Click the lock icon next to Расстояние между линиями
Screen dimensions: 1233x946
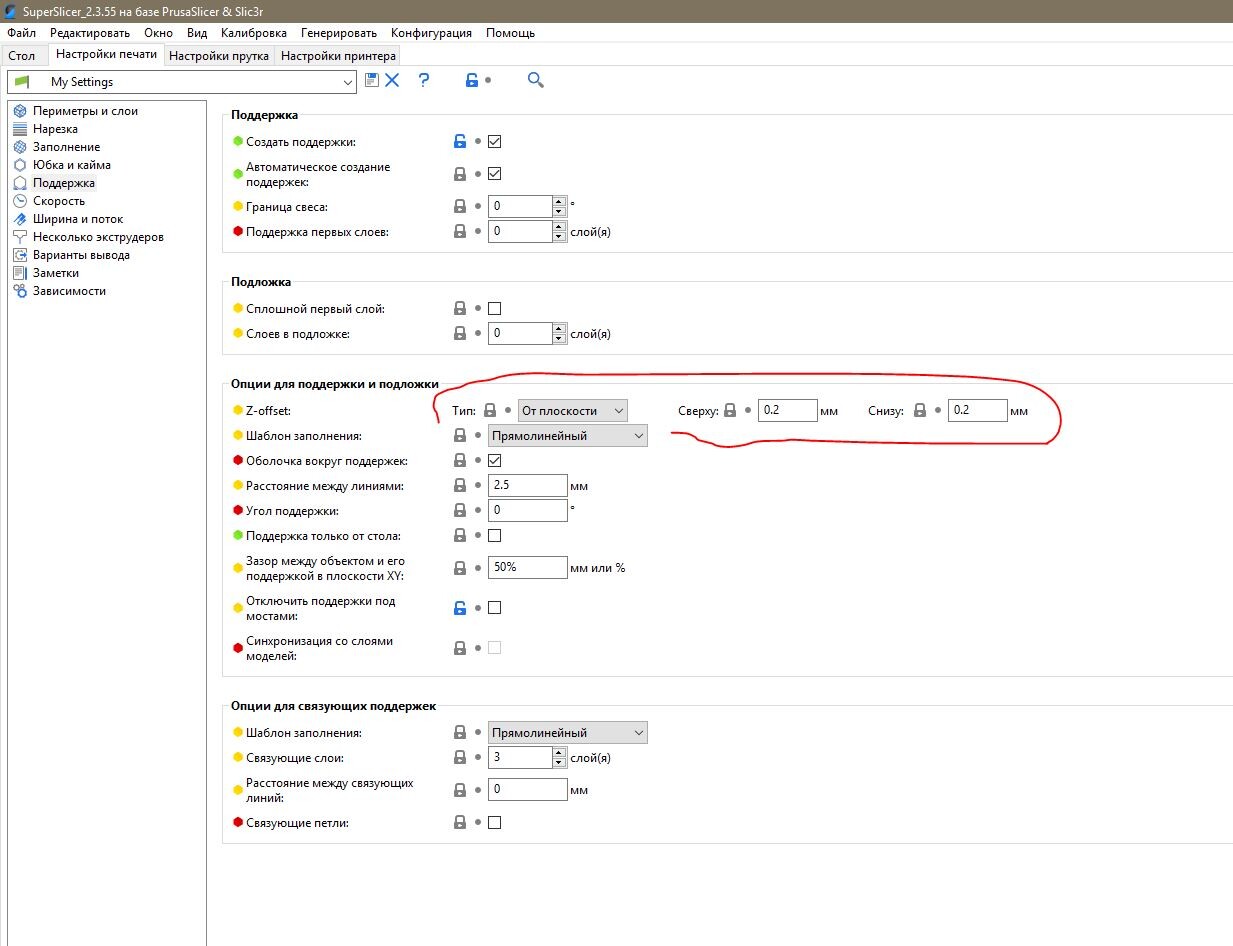tap(460, 485)
